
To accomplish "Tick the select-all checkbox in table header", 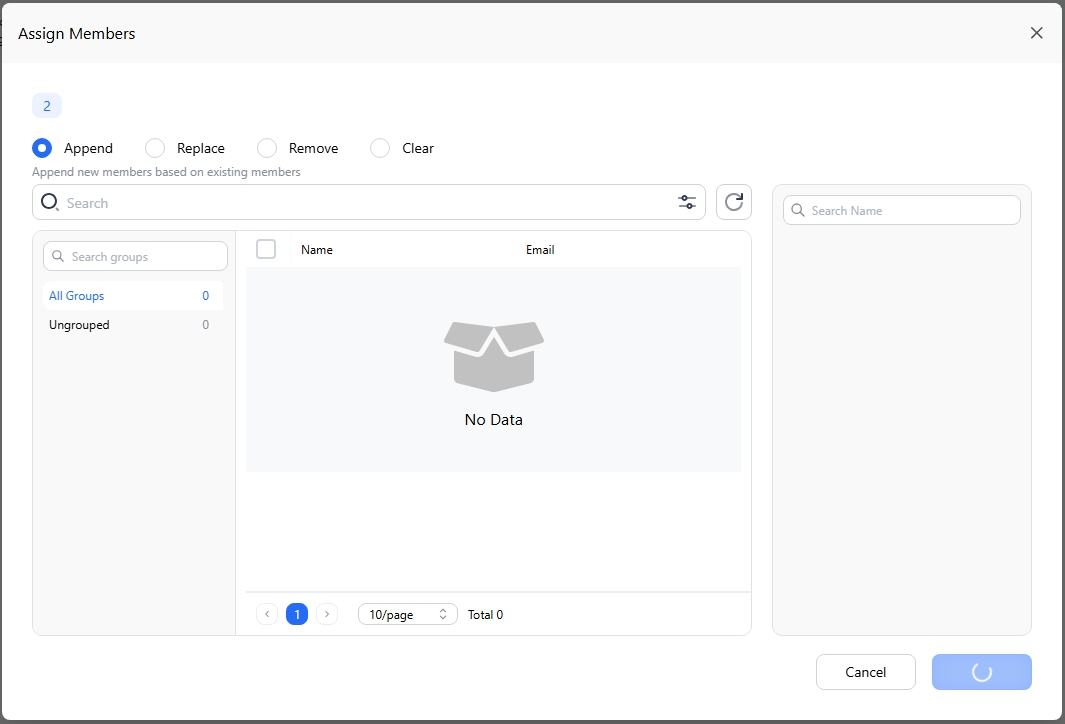I will click(266, 249).
